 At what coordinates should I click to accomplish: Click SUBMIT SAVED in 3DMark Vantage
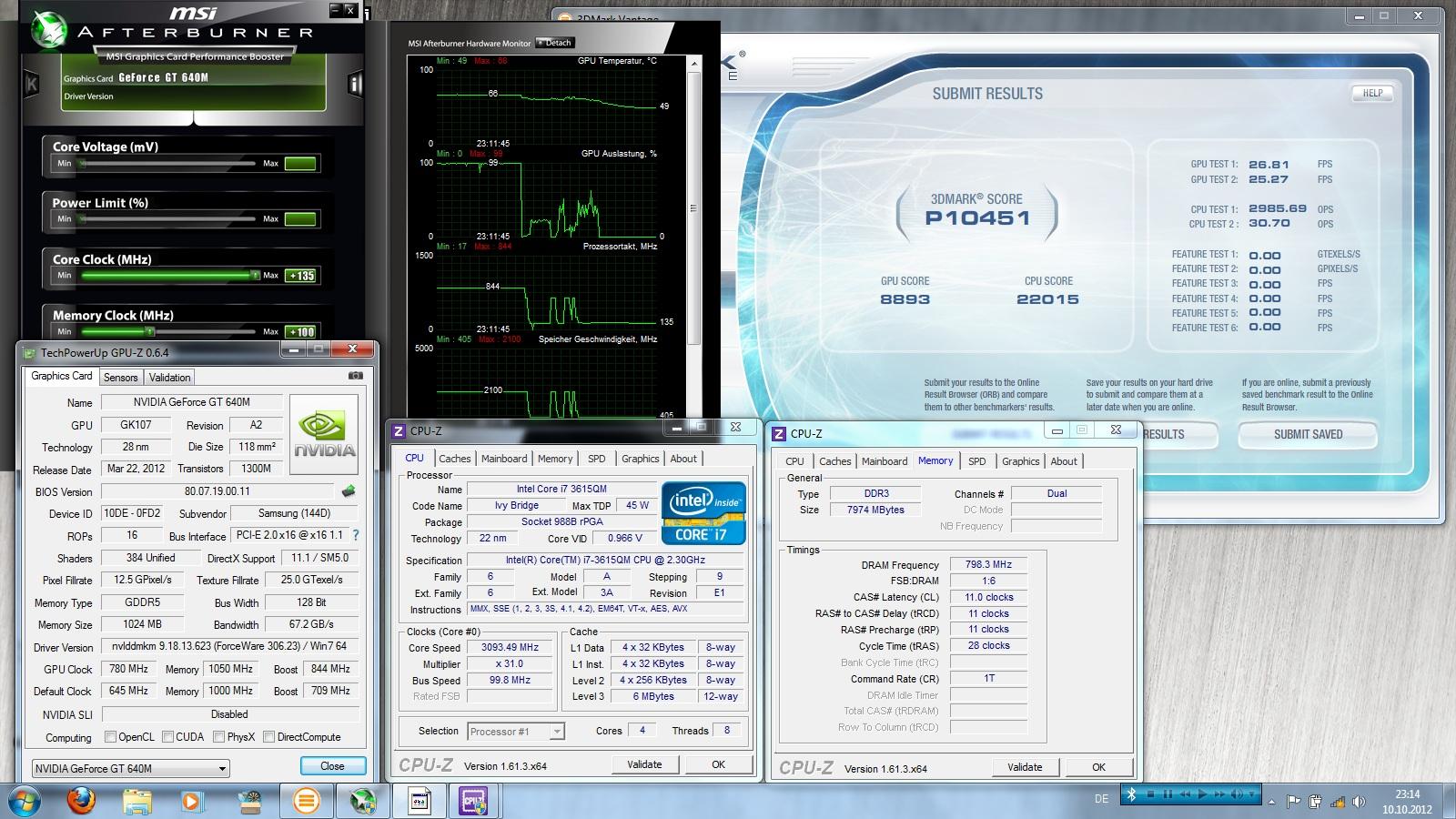click(x=1308, y=435)
